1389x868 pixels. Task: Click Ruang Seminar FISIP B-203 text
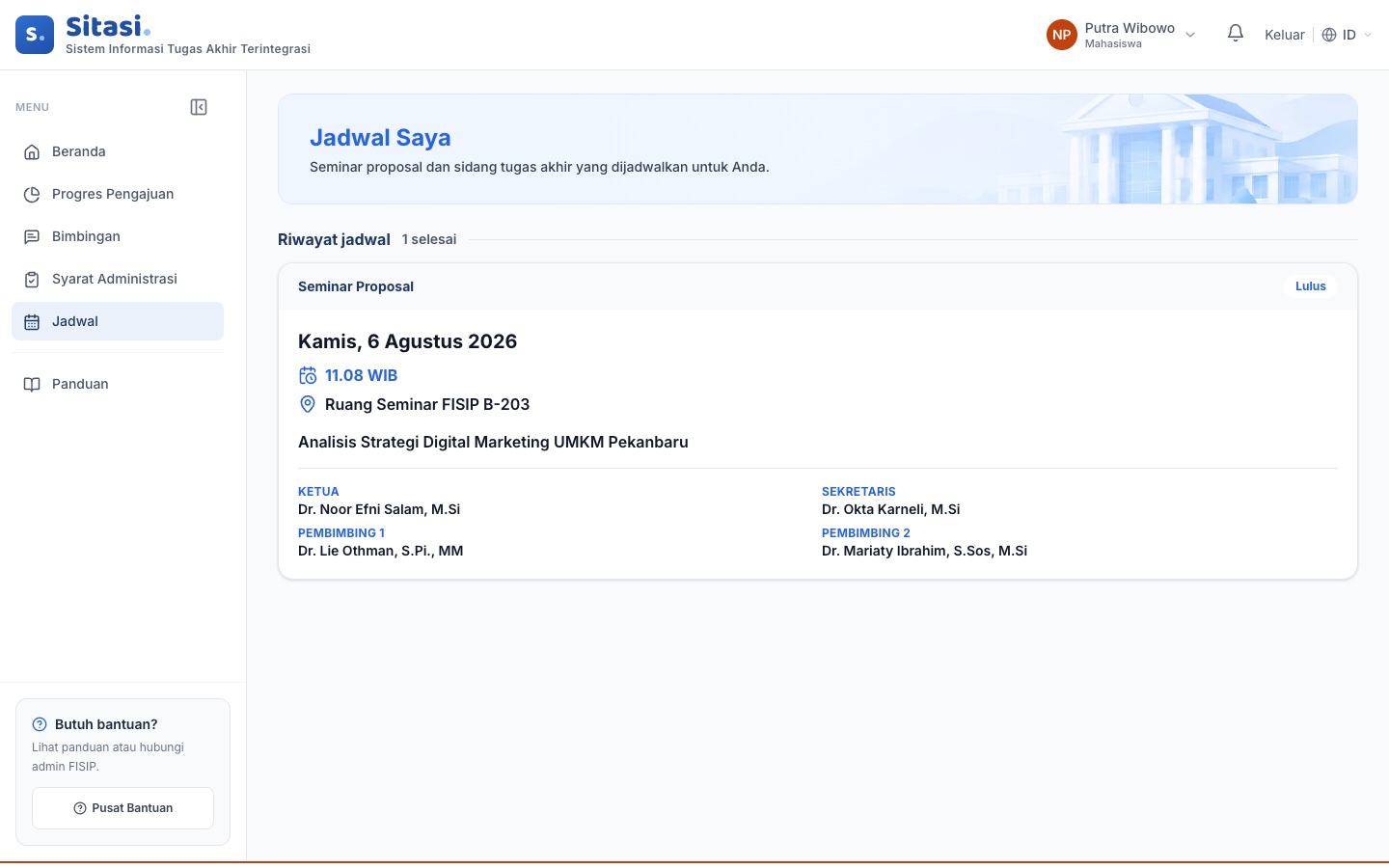click(427, 404)
